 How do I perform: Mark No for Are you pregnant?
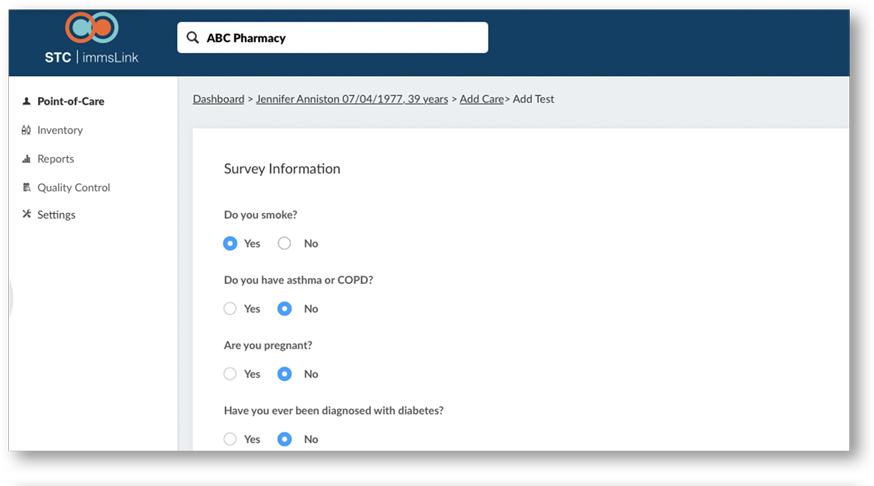[x=284, y=374]
